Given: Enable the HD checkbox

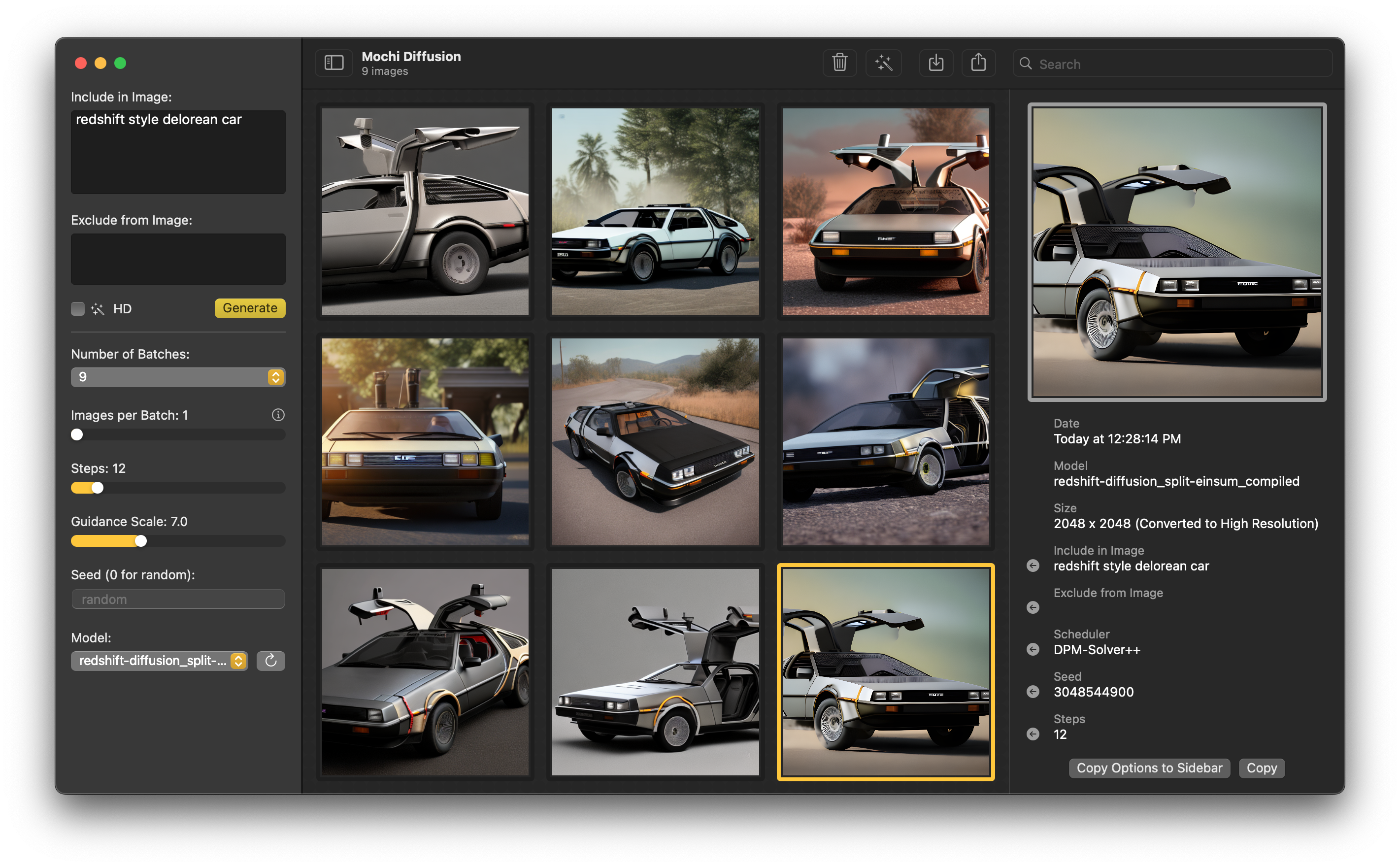Looking at the screenshot, I should point(78,308).
